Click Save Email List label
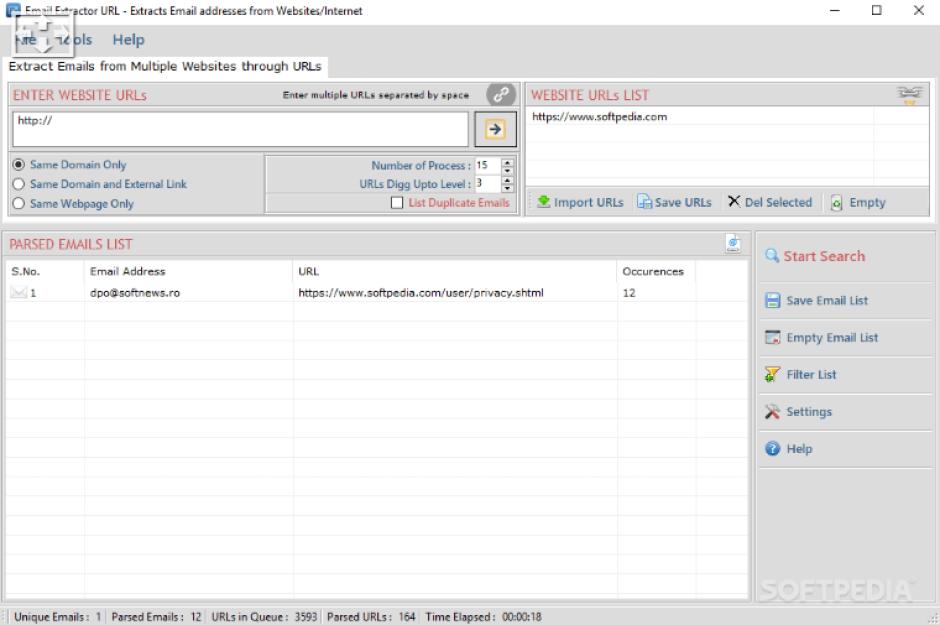Screen dimensions: 940x625 [x=827, y=301]
